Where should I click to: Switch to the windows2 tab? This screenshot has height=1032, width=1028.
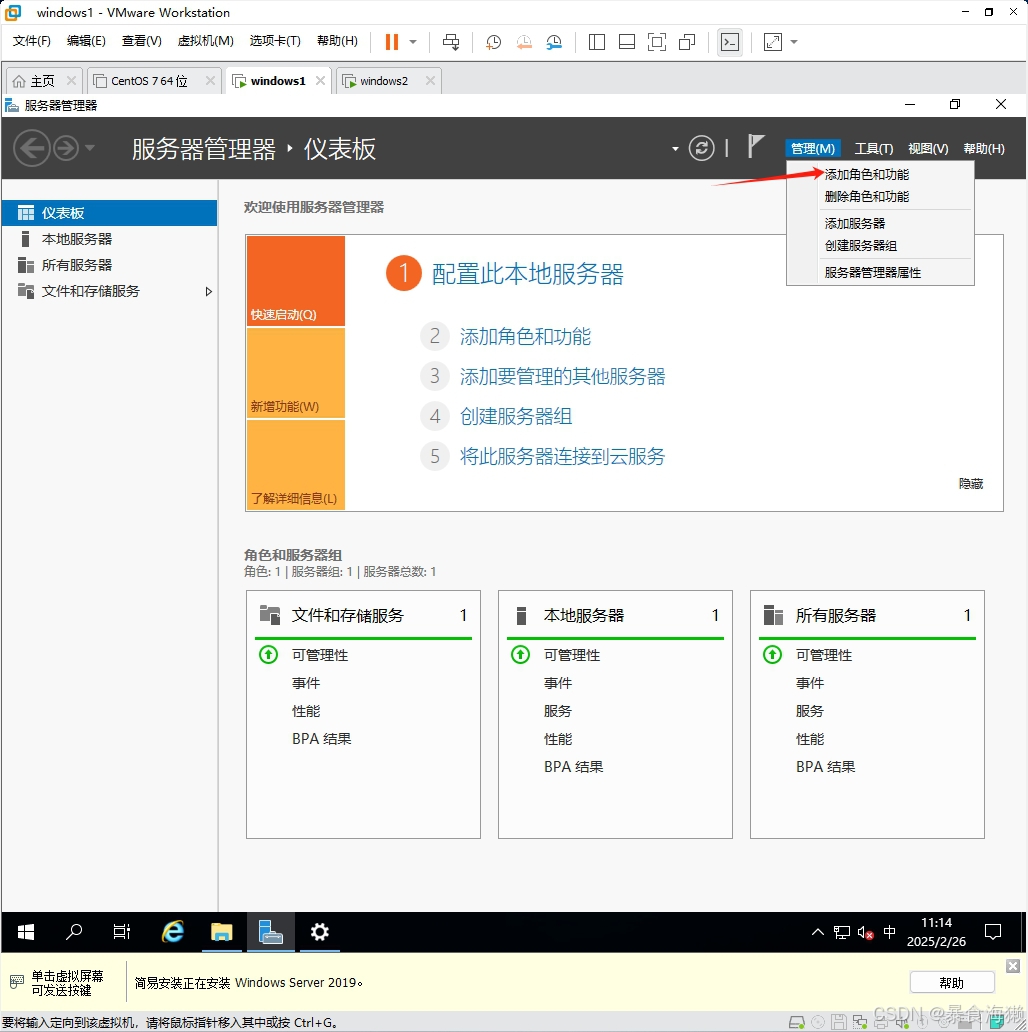click(x=384, y=81)
